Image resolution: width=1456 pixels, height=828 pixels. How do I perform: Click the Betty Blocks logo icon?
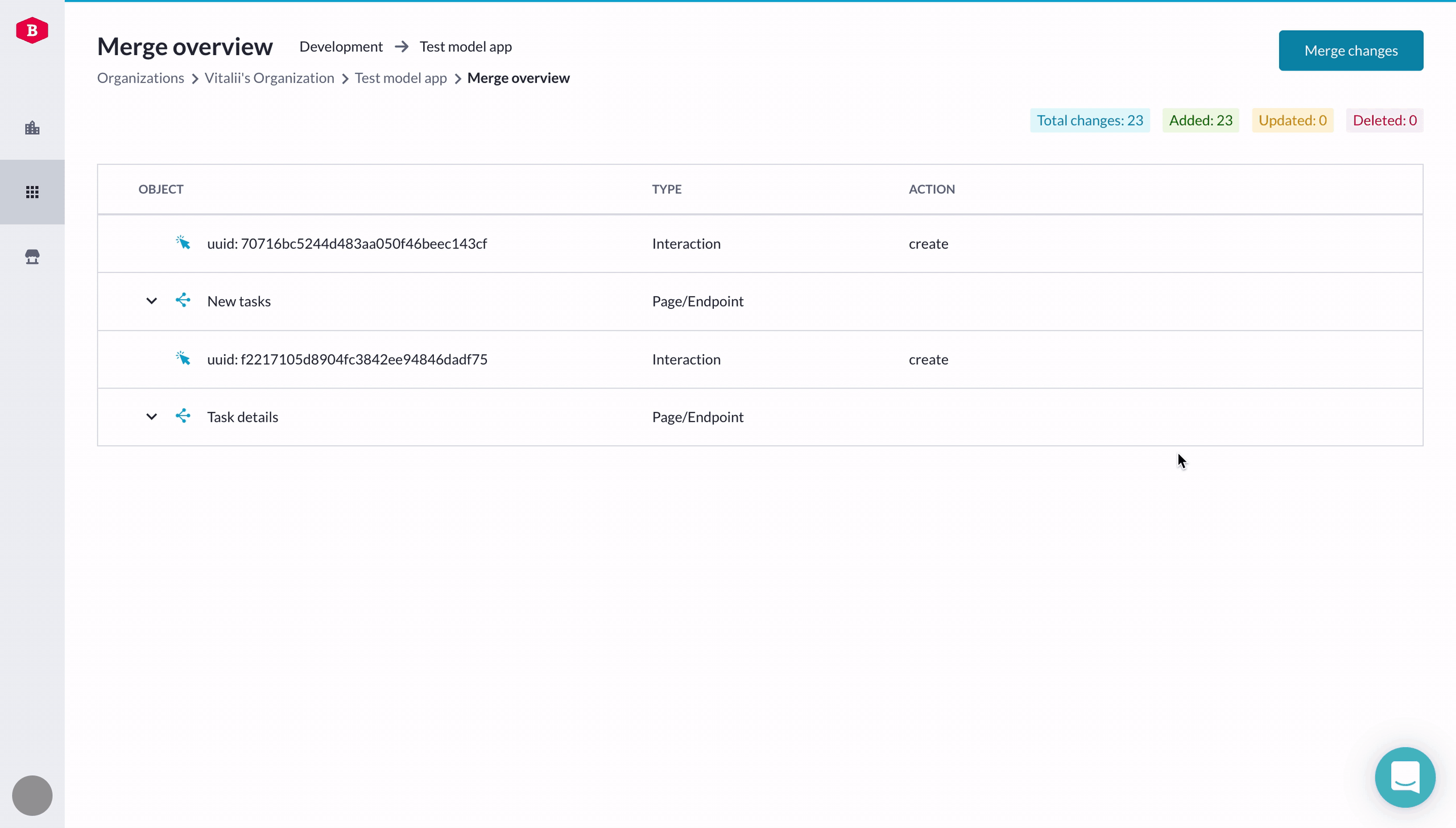pos(32,30)
